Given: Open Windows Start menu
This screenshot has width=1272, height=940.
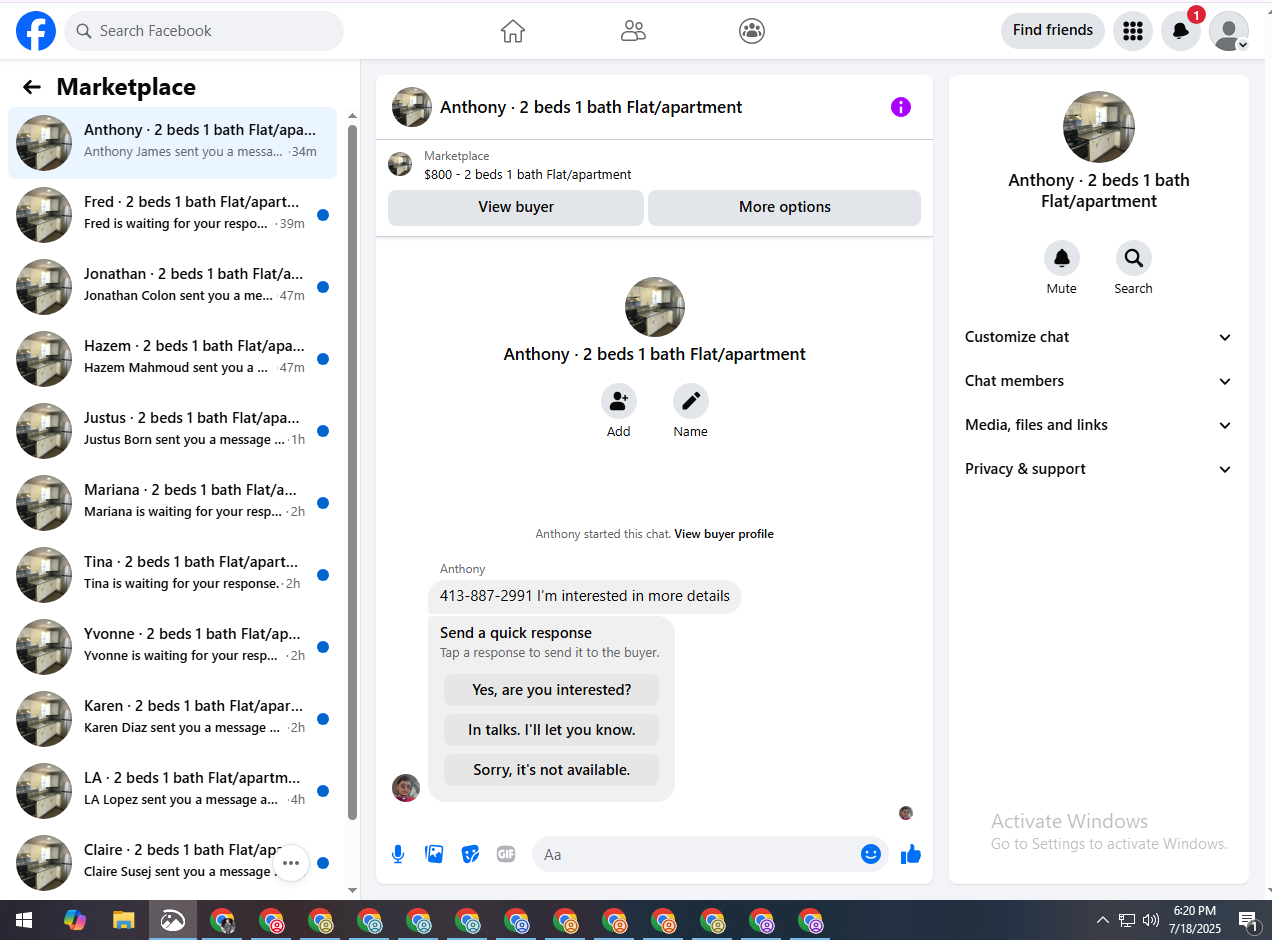Looking at the screenshot, I should (24, 920).
